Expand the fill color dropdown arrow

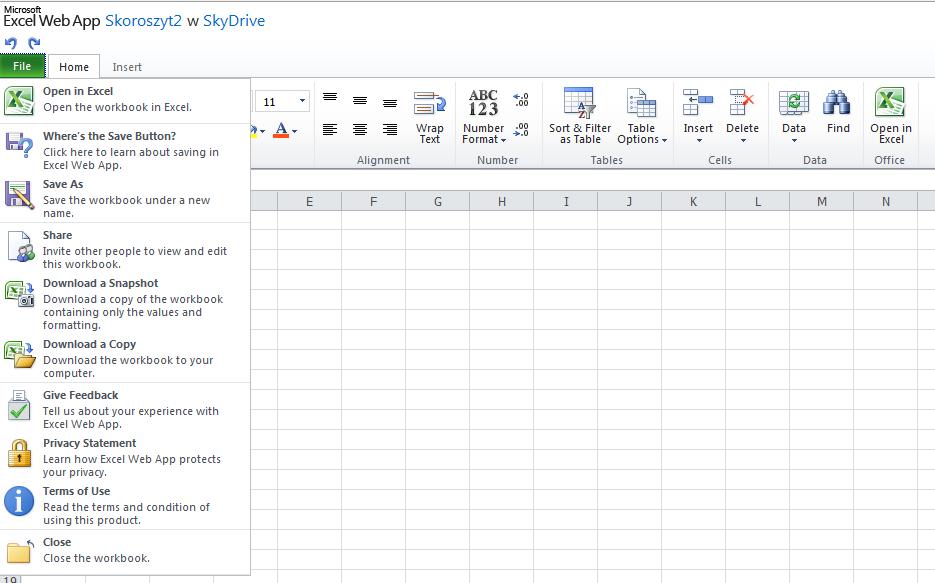pyautogui.click(x=262, y=131)
